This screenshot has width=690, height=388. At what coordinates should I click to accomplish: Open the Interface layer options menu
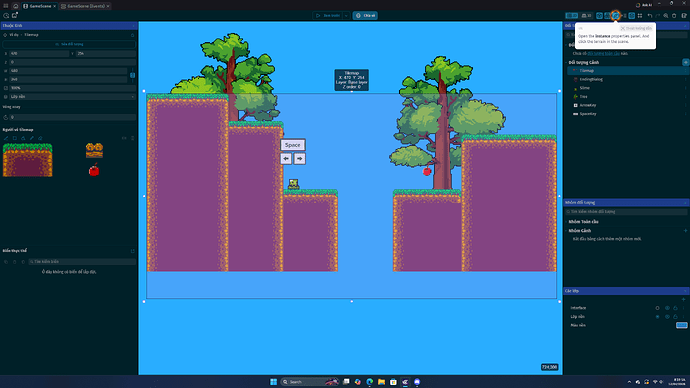(683, 308)
